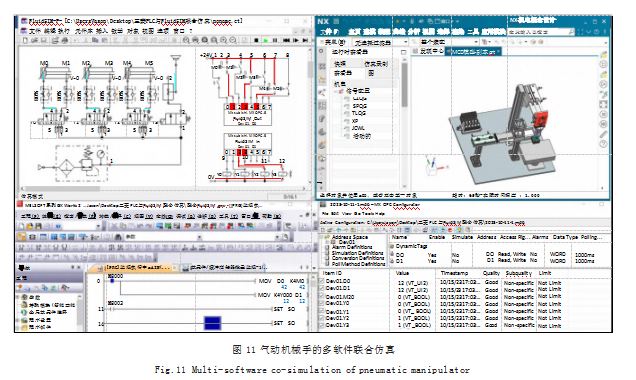This screenshot has width=636, height=380.
Task: Toggle the Dev01.M20 item checkbox
Action: point(322,296)
